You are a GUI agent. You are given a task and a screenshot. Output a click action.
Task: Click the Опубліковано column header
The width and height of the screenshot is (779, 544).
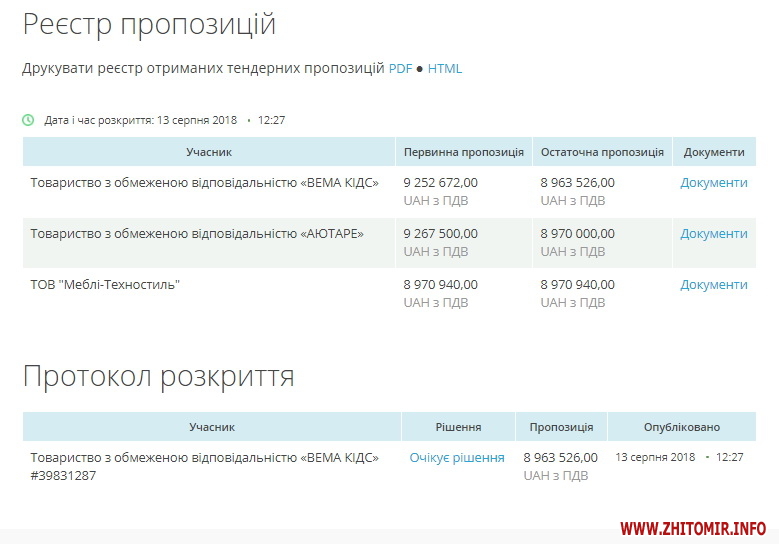click(681, 427)
